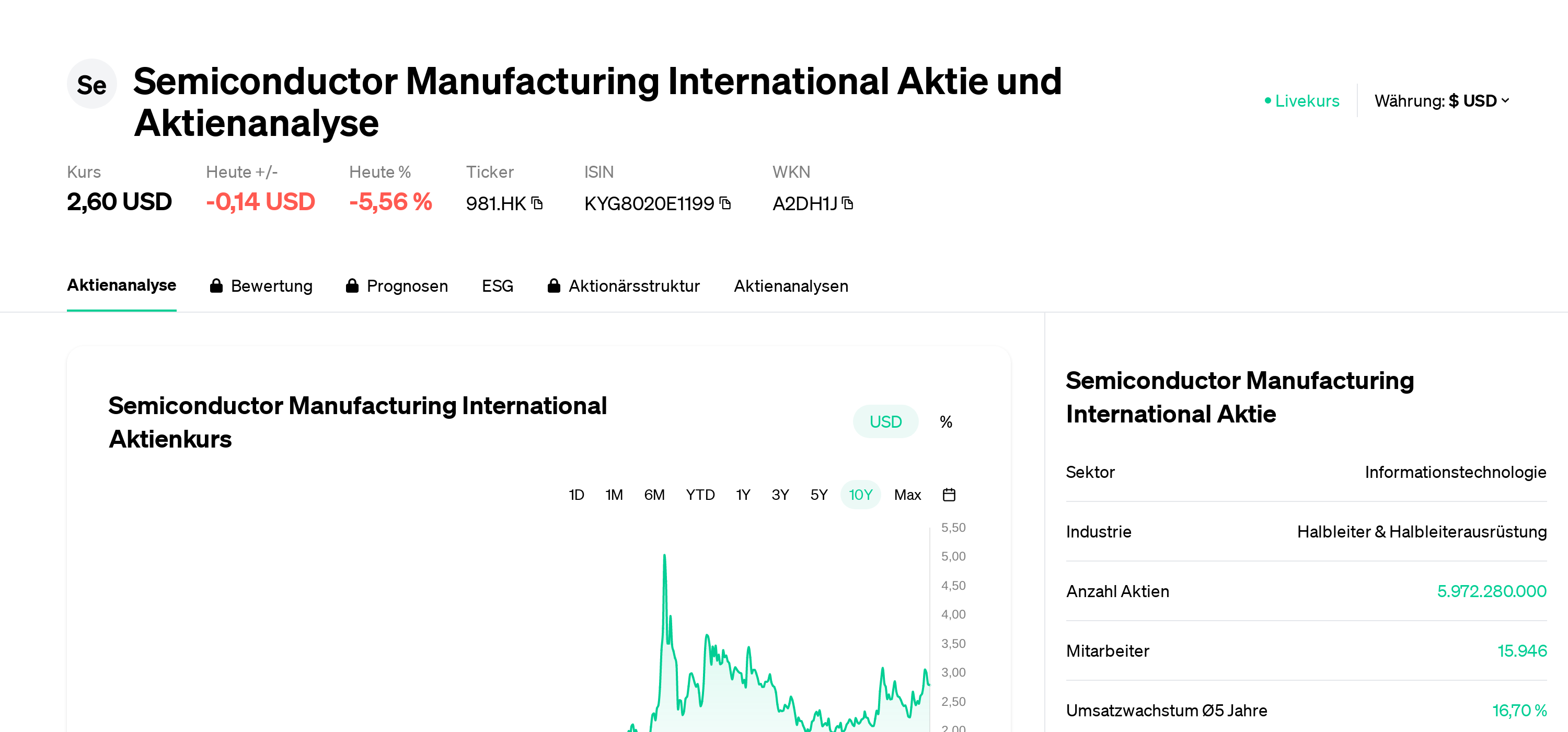Select the Max chart time range
The height and width of the screenshot is (732, 1568).
(907, 495)
